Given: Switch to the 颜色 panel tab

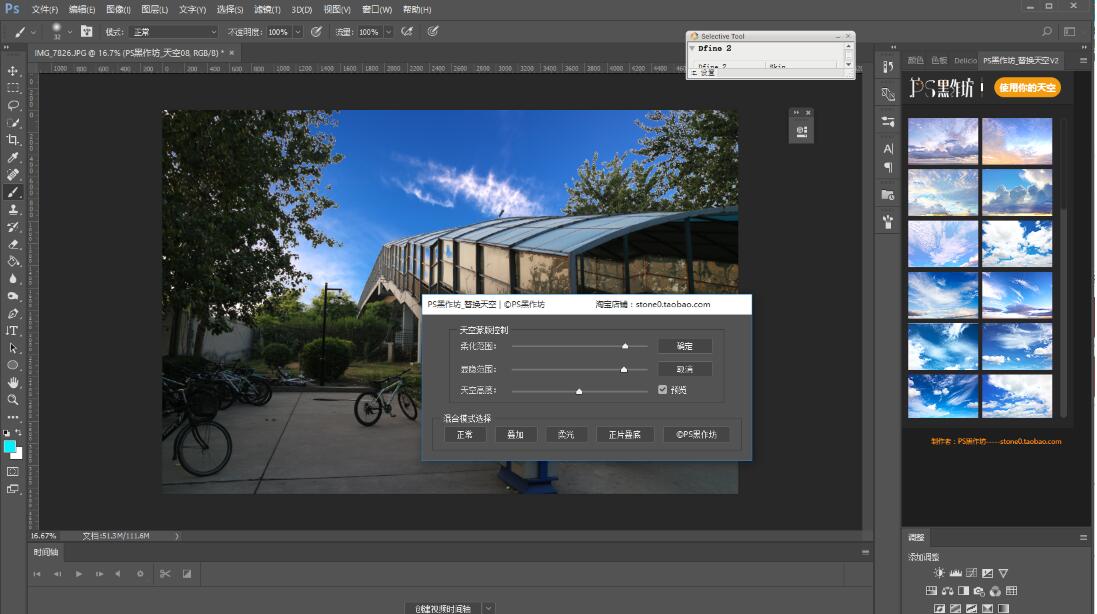Looking at the screenshot, I should click(915, 60).
